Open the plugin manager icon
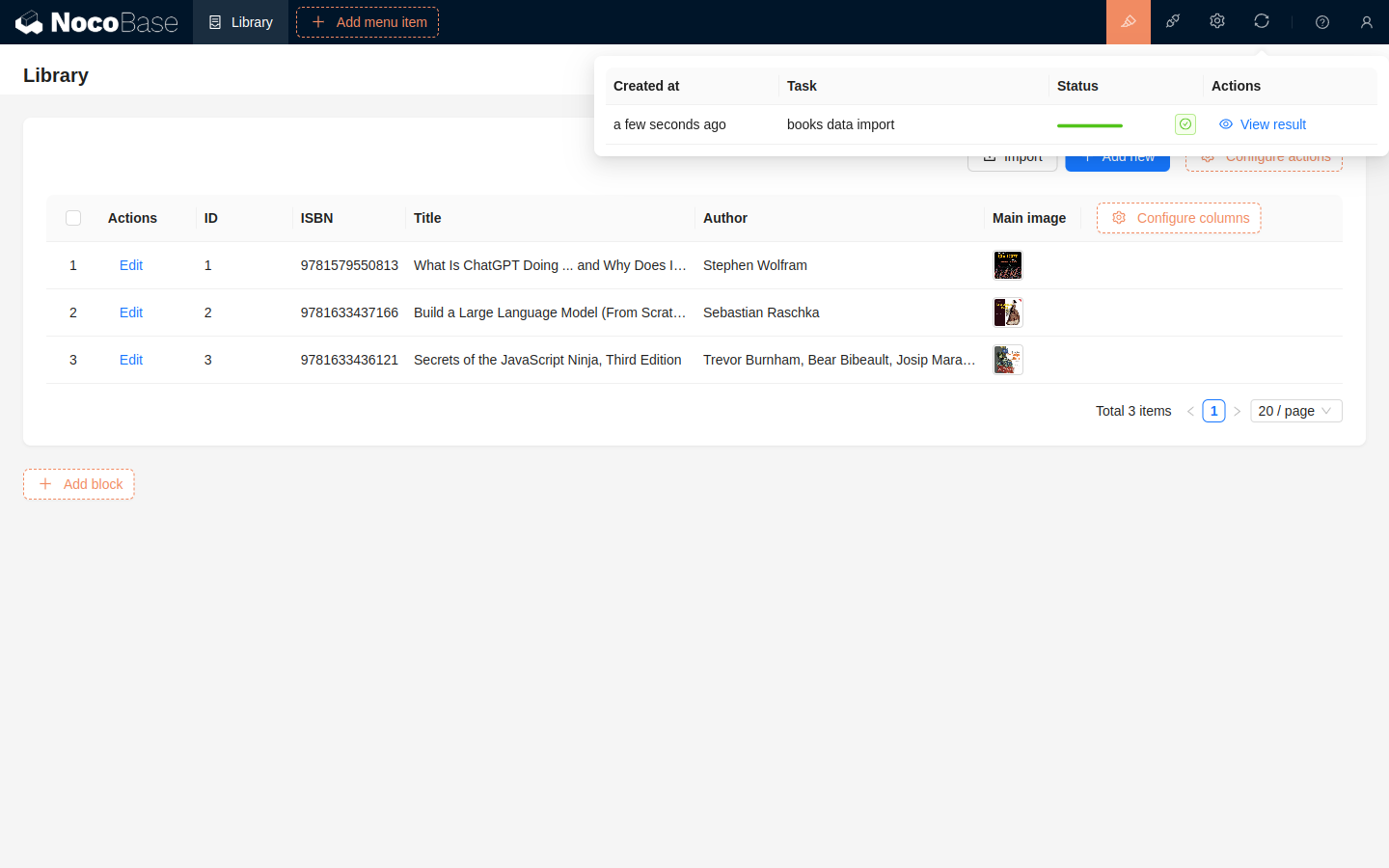The width and height of the screenshot is (1389, 868). coord(1173,21)
